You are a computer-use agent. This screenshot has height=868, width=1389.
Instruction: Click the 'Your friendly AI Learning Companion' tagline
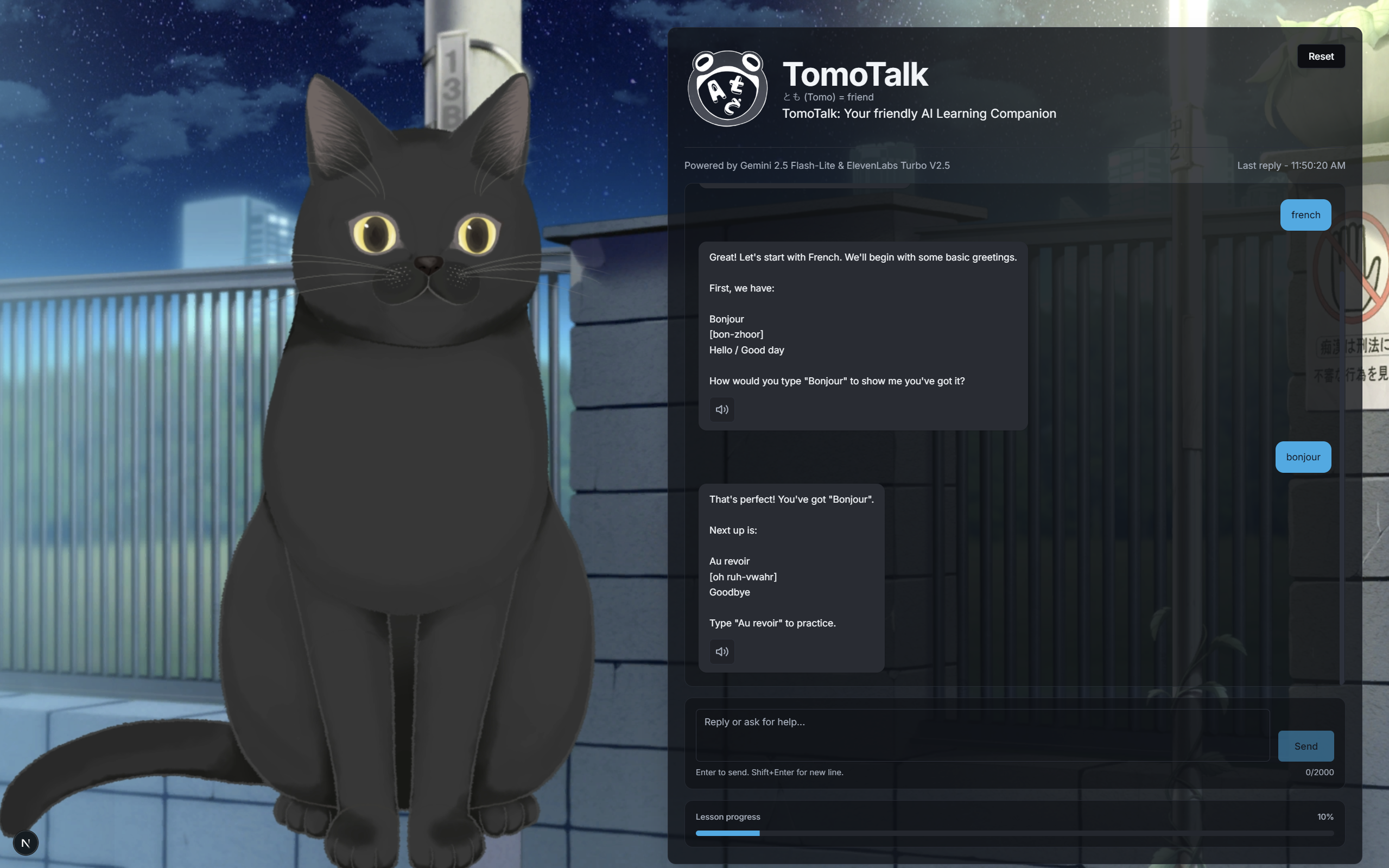pyautogui.click(x=918, y=113)
